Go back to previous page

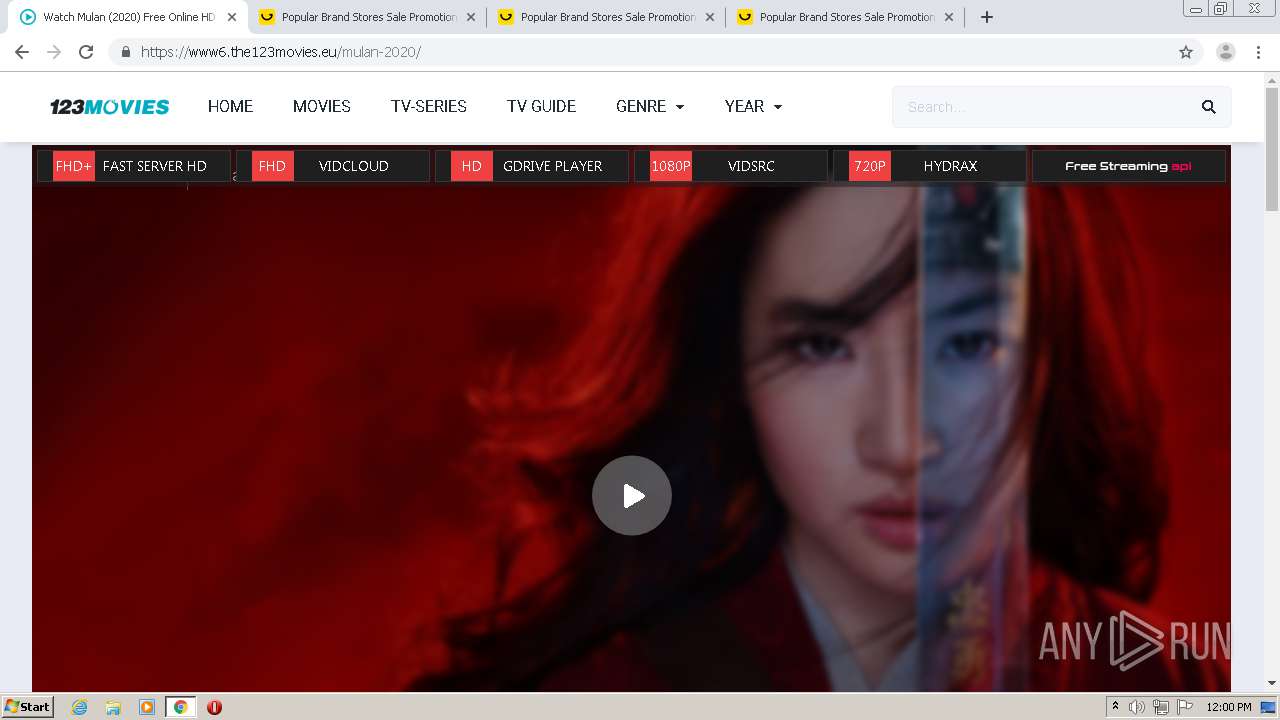22,52
